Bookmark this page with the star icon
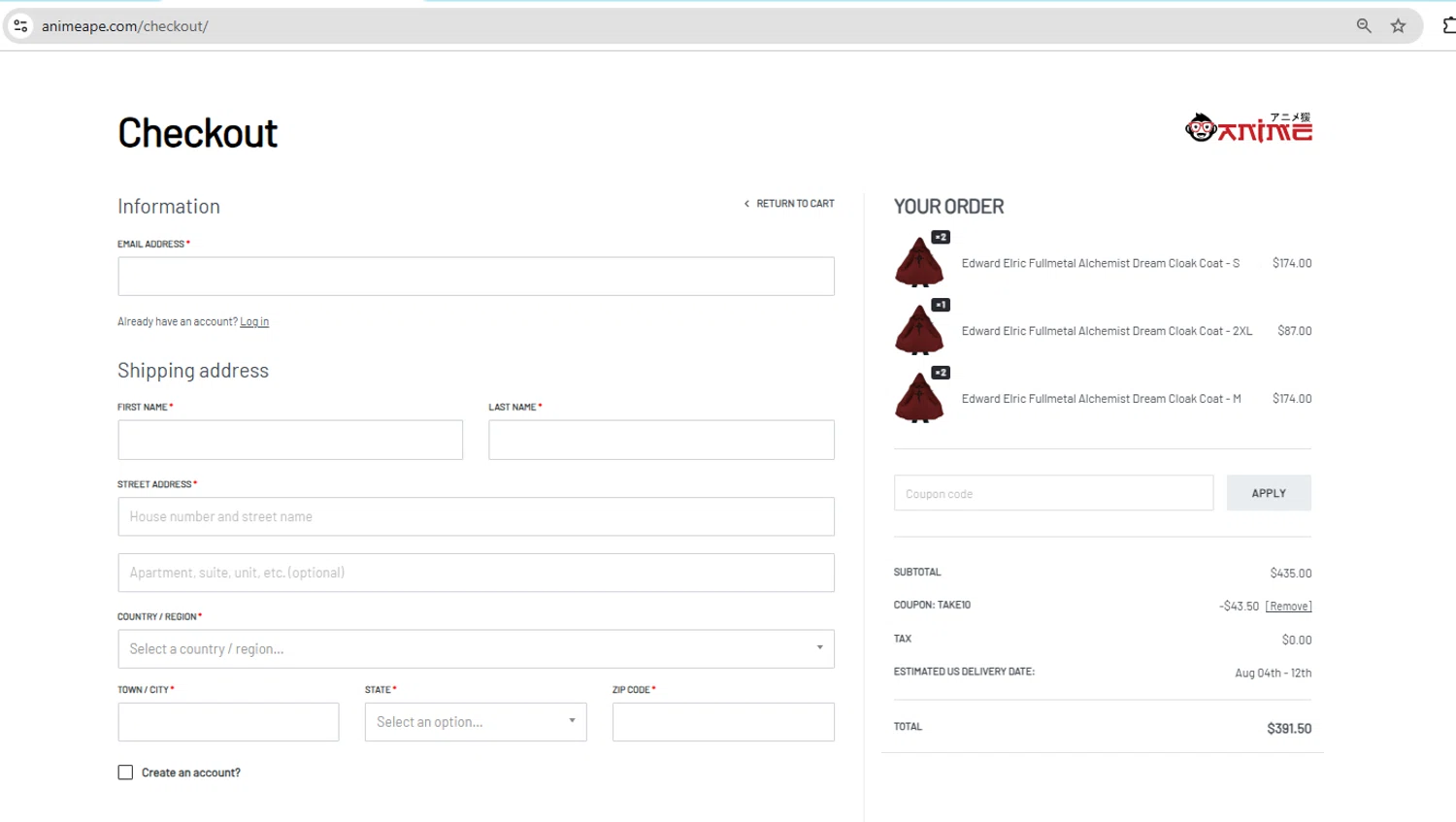1456x822 pixels. point(1398,26)
